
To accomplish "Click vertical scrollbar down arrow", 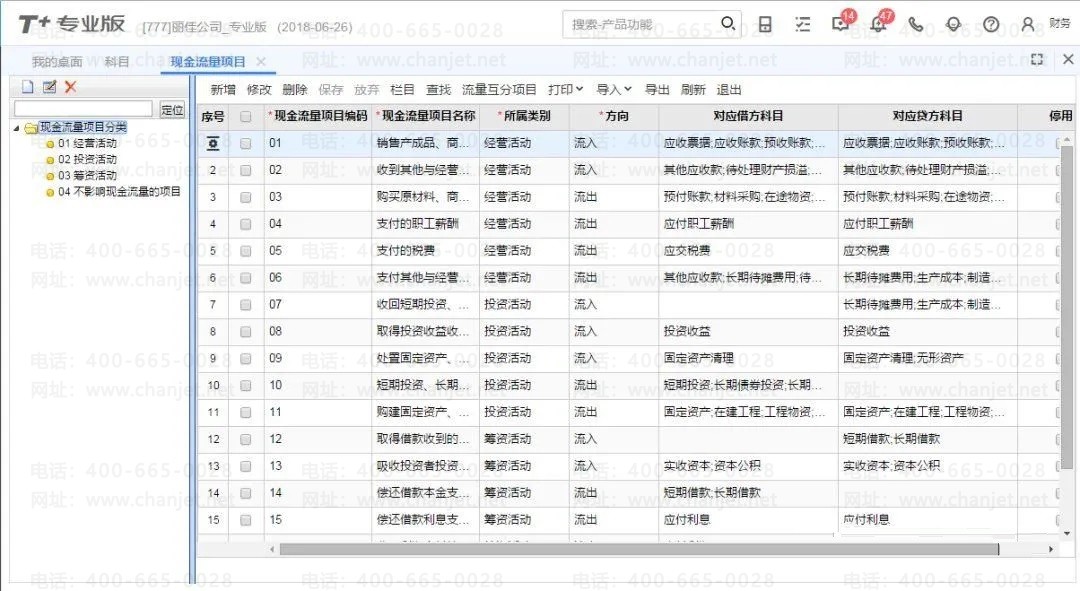I will pyautogui.click(x=1067, y=533).
